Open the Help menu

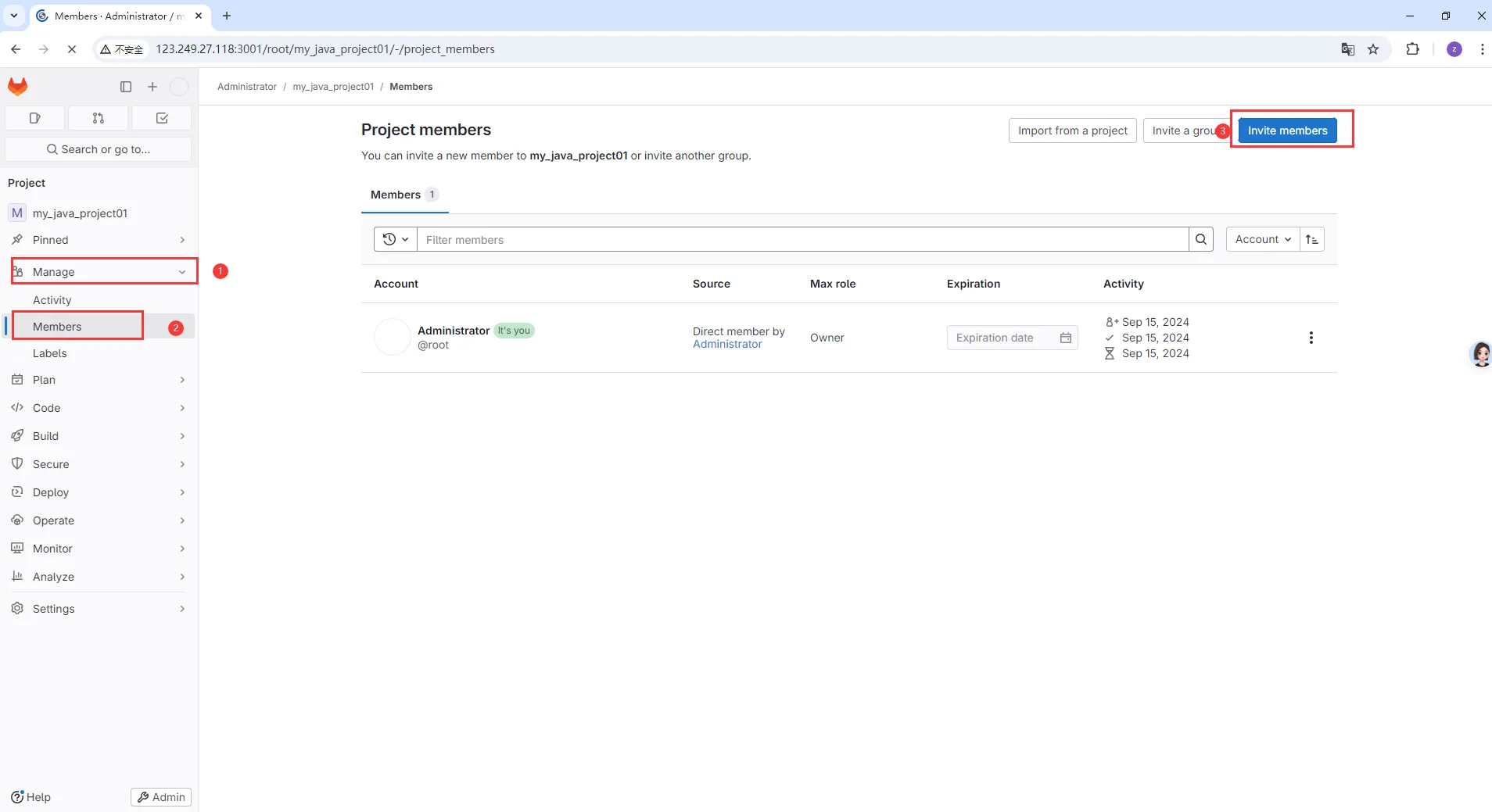31,797
